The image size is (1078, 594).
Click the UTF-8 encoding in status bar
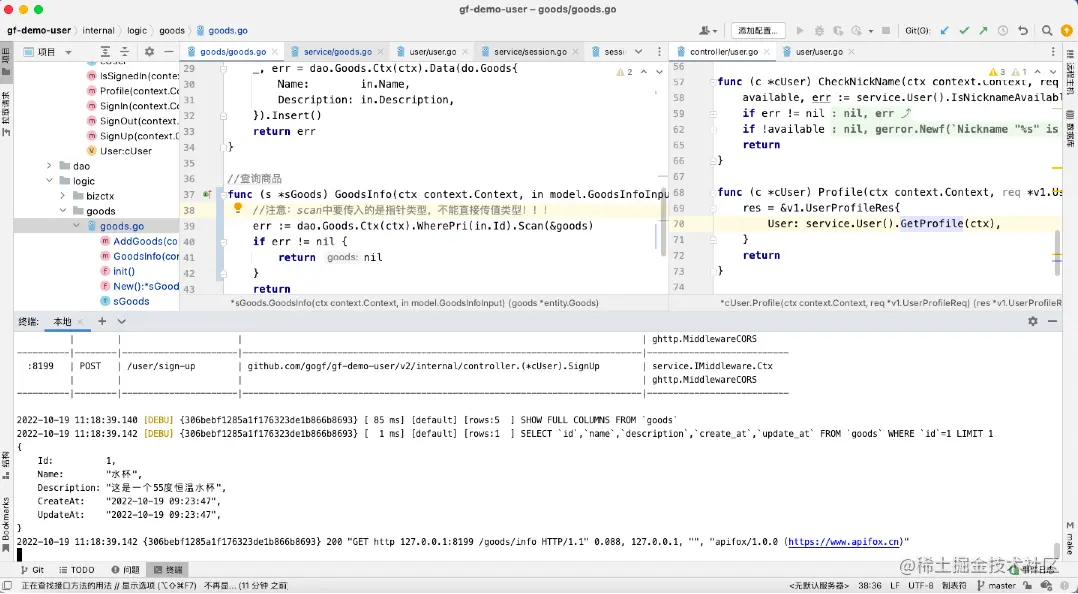coord(921,586)
